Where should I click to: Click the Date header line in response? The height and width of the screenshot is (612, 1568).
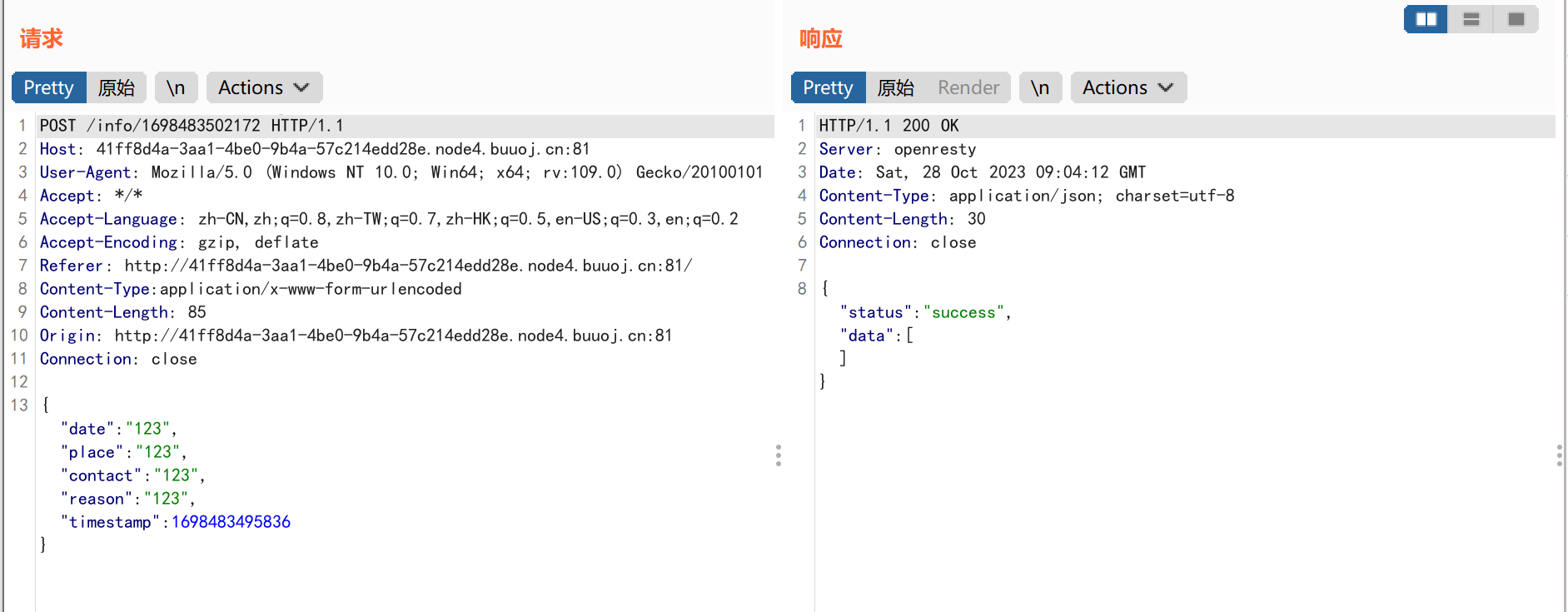point(983,172)
